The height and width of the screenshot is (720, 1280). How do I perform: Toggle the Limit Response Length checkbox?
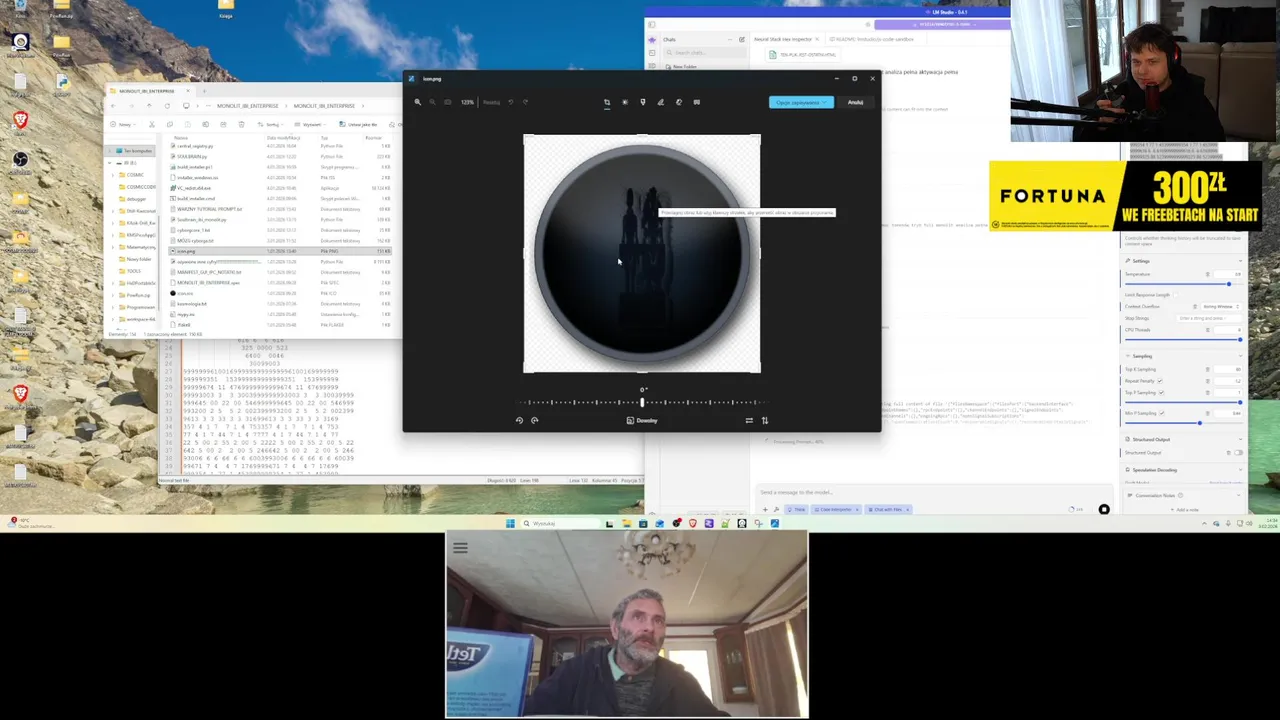point(1175,295)
